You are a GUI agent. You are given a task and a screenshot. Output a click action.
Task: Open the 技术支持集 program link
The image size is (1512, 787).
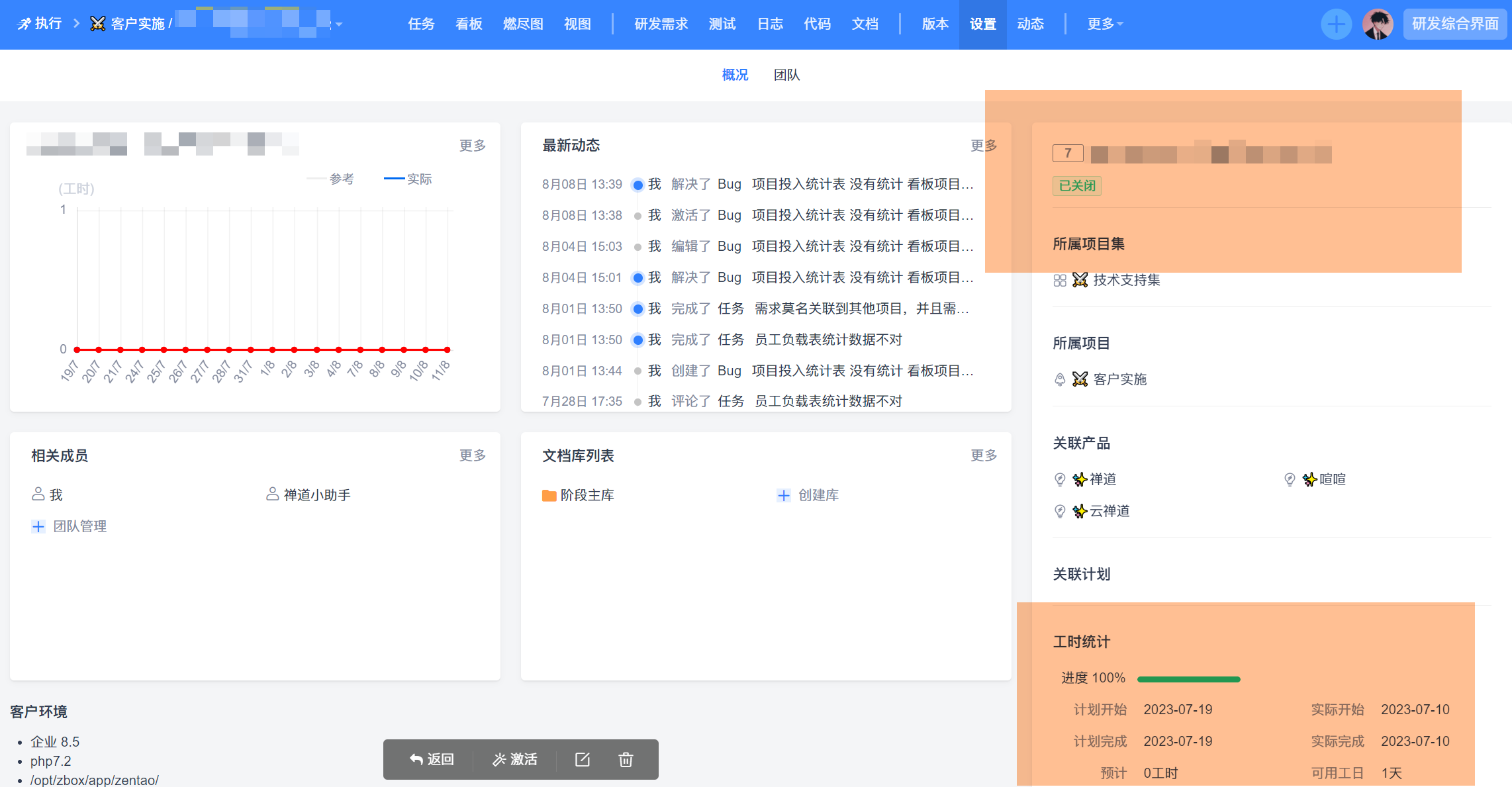[1126, 280]
